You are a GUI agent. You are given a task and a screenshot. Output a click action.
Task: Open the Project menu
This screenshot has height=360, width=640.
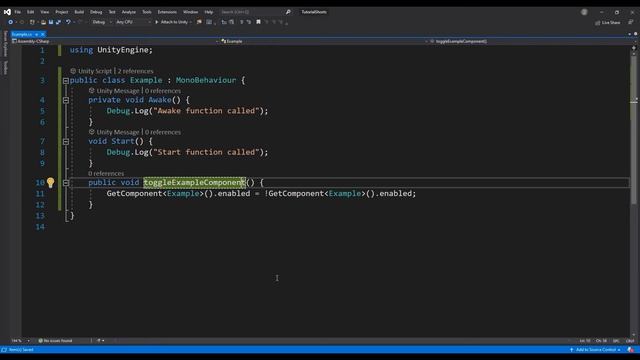point(62,12)
